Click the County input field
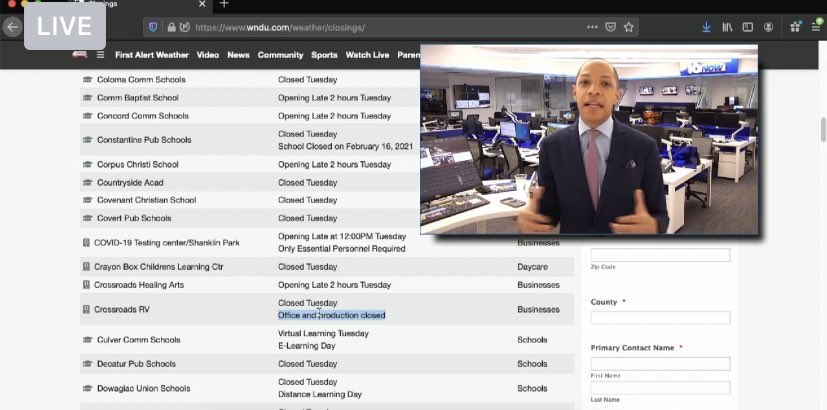827x410 pixels. coord(660,318)
